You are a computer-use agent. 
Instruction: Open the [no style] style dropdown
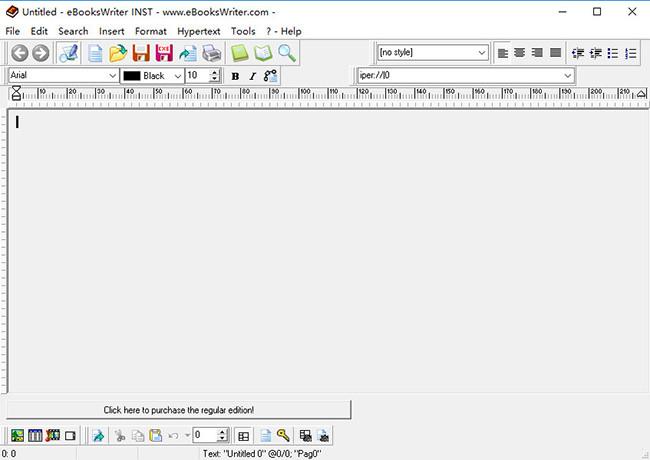[482, 53]
